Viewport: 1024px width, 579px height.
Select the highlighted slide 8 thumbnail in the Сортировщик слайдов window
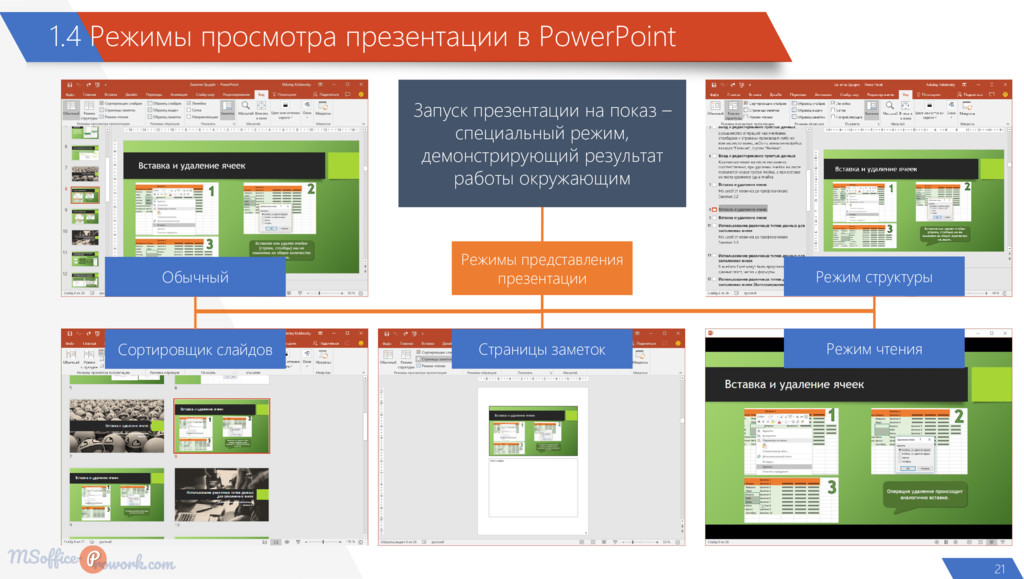coord(221,426)
